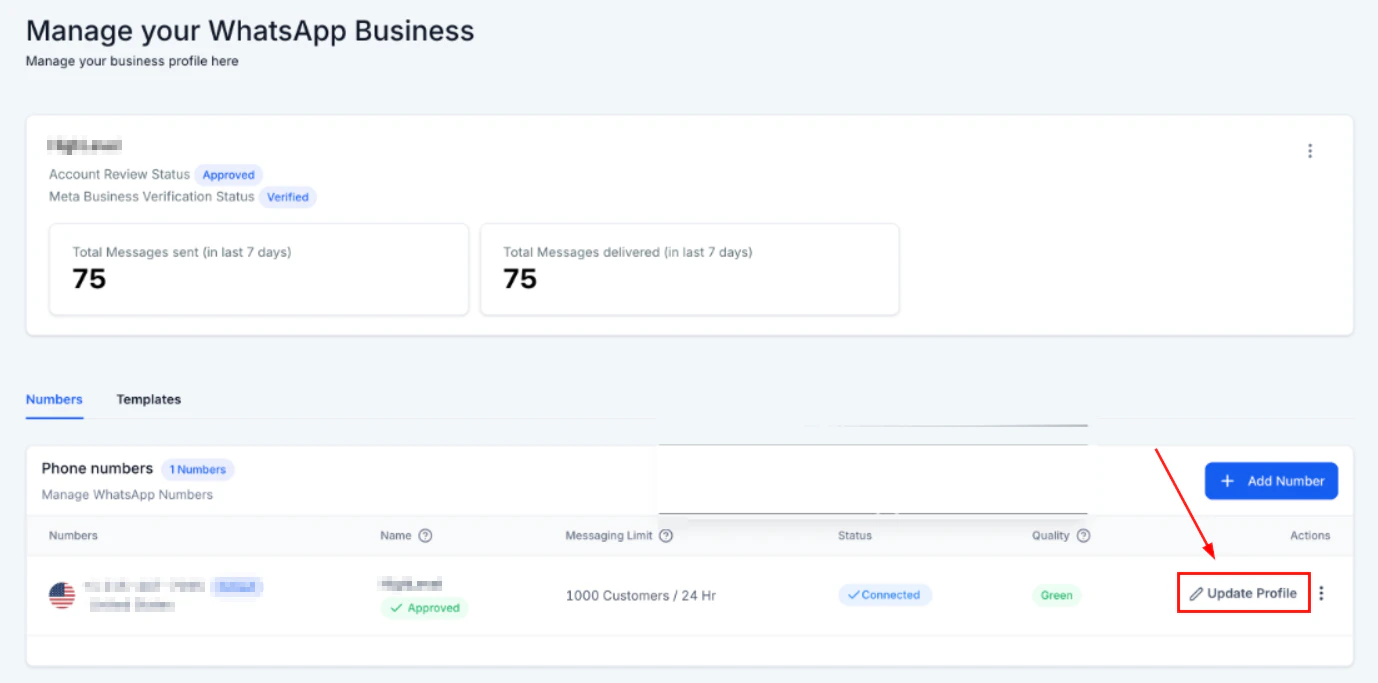The image size is (1378, 683).
Task: Click the 1 Numbers count badge
Action: (x=197, y=469)
